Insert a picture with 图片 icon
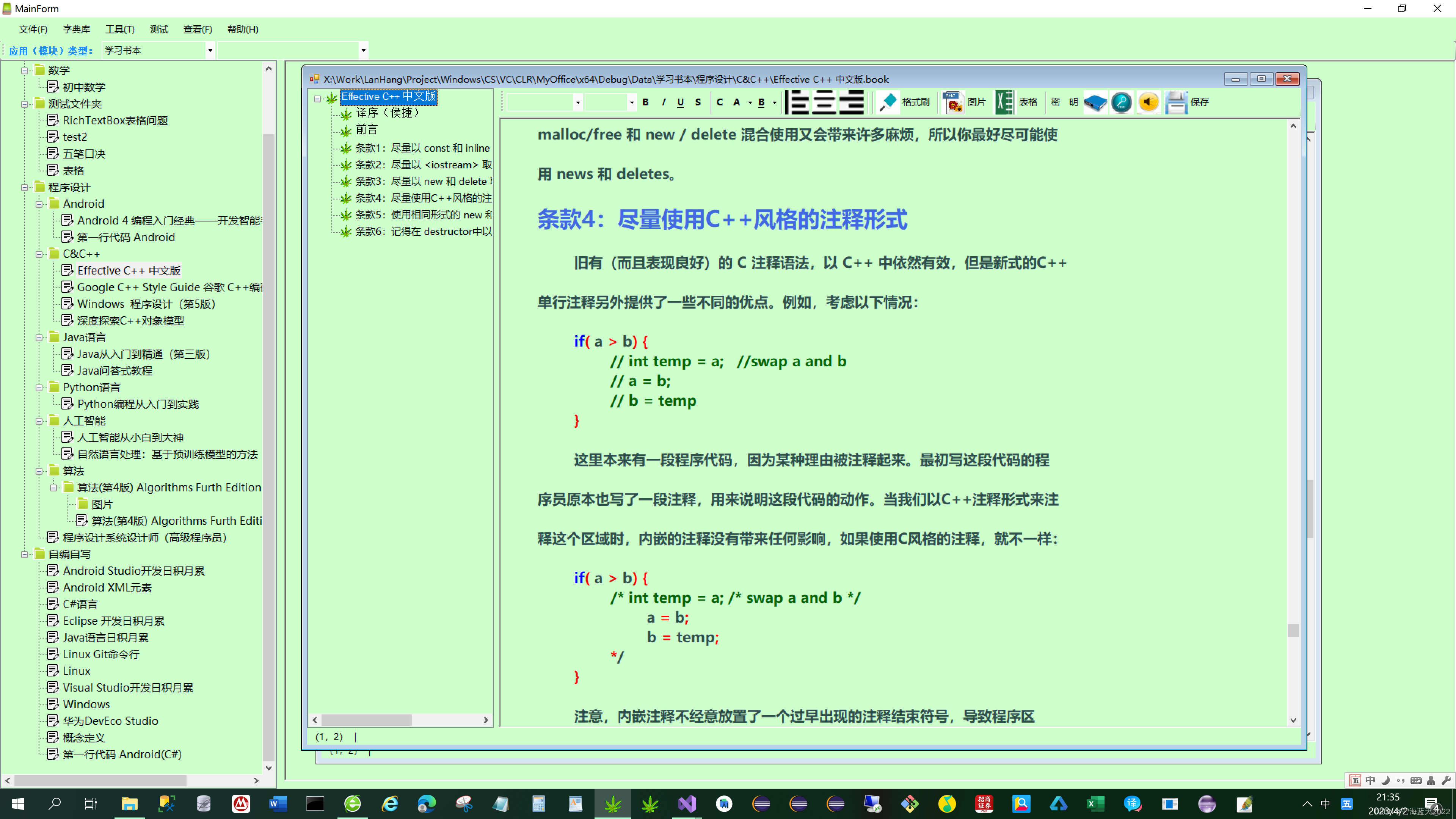 pos(953,102)
